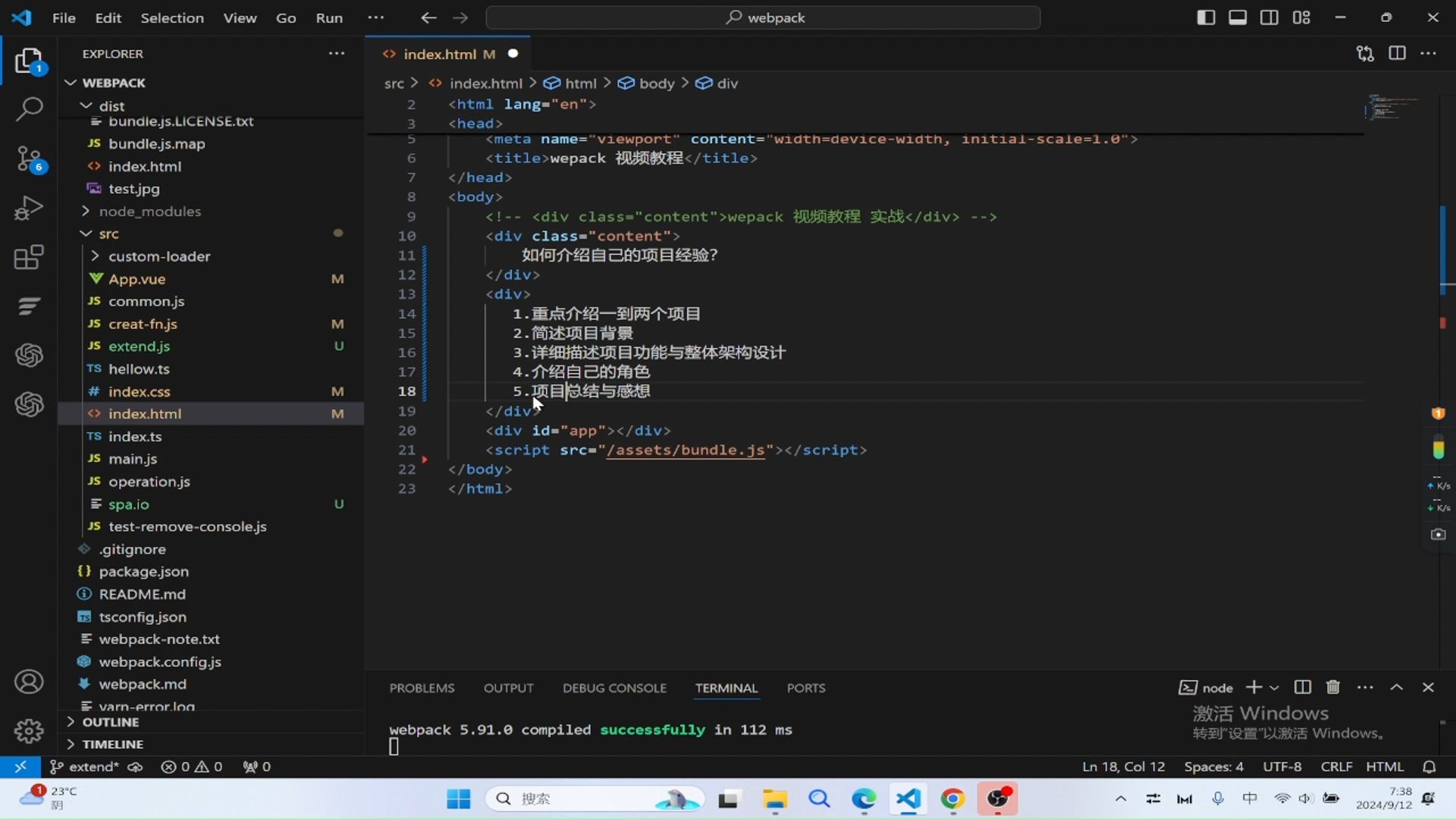Select the index.html editor tab
Screen dimensions: 1456x819
click(448, 54)
